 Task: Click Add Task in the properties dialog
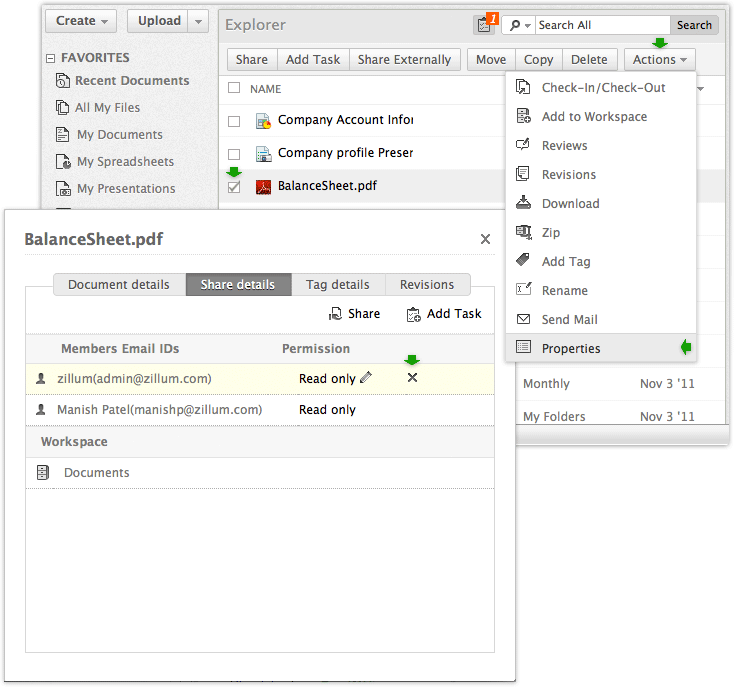point(444,314)
